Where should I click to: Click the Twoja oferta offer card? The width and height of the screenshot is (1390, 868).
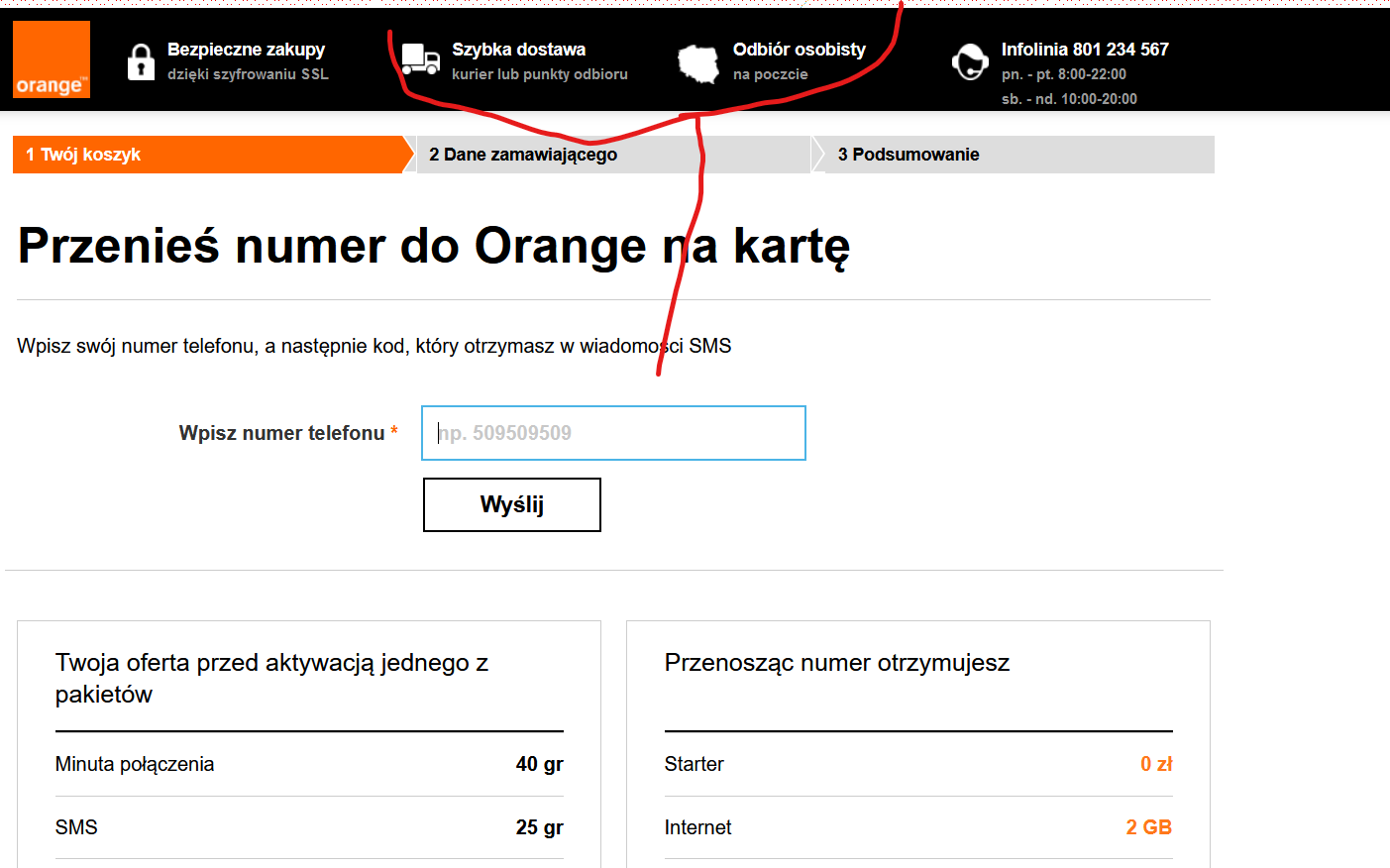pos(308,743)
